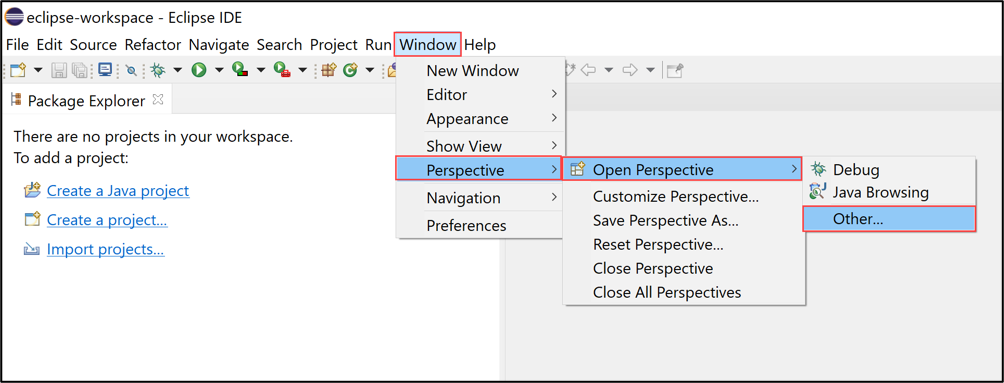Click the Back navigation arrow icon

click(x=588, y=70)
